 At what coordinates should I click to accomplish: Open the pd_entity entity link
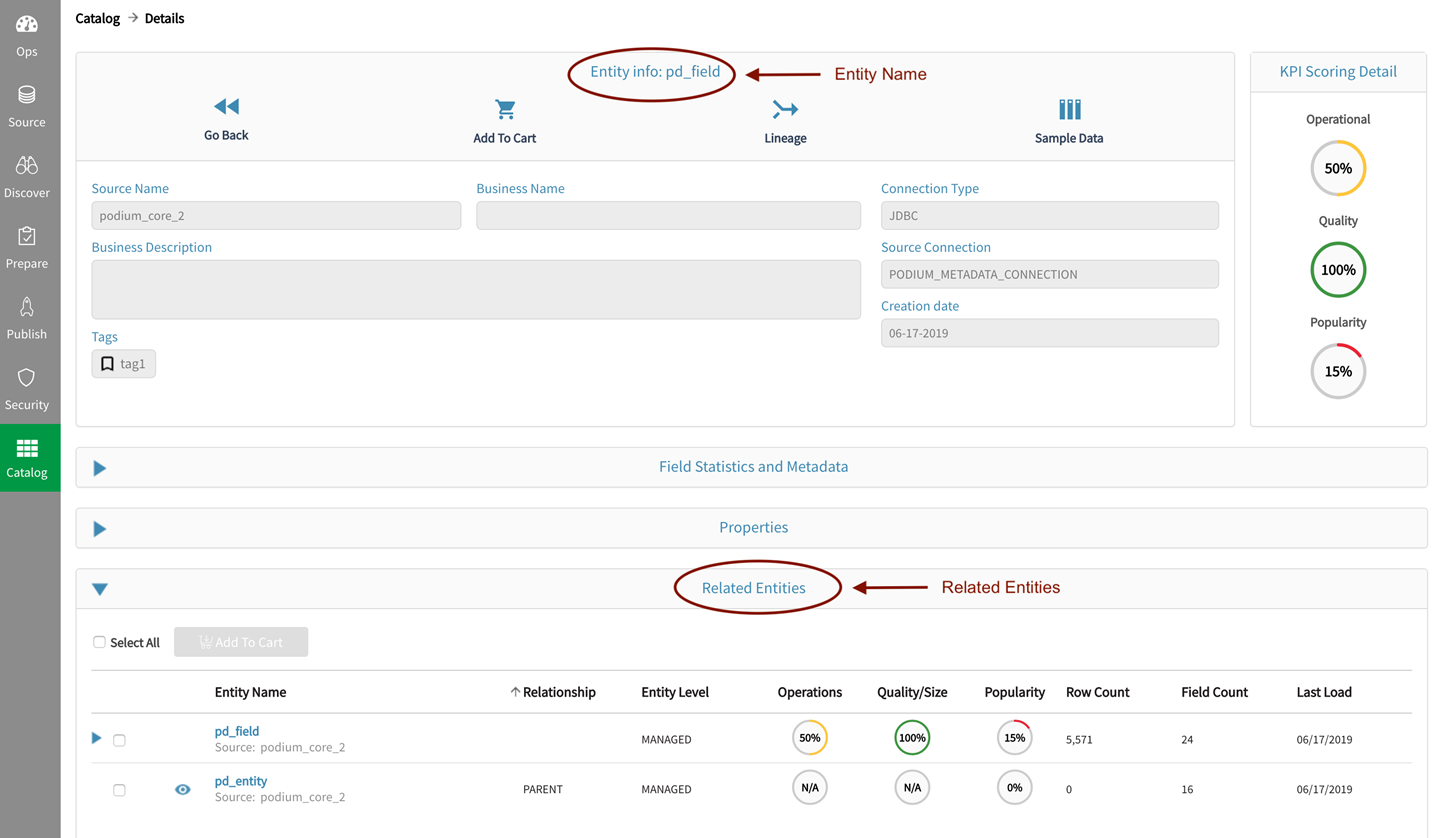(241, 781)
